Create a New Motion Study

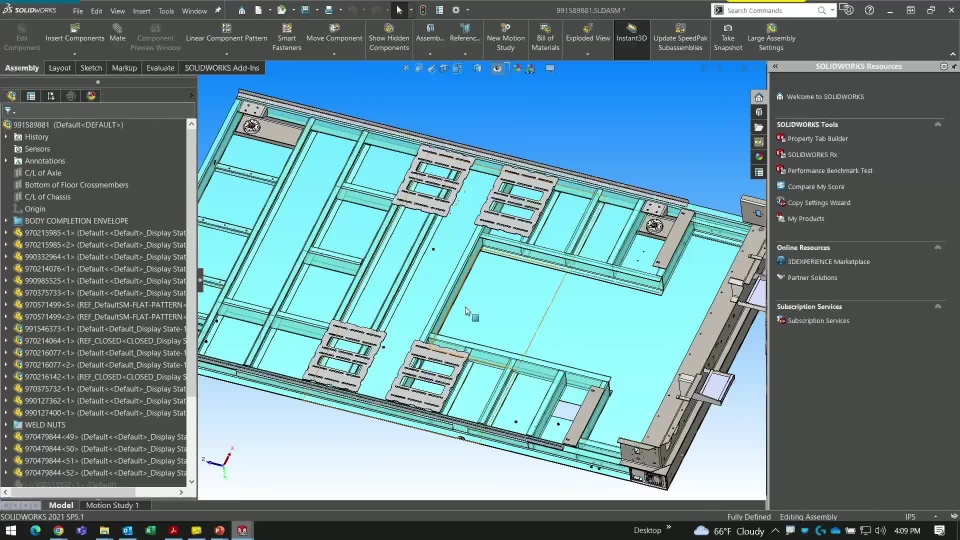click(x=505, y=38)
